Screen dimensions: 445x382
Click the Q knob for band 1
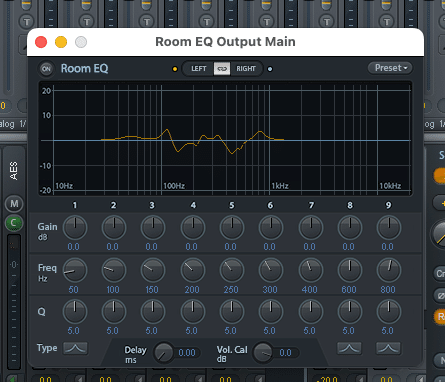[75, 312]
